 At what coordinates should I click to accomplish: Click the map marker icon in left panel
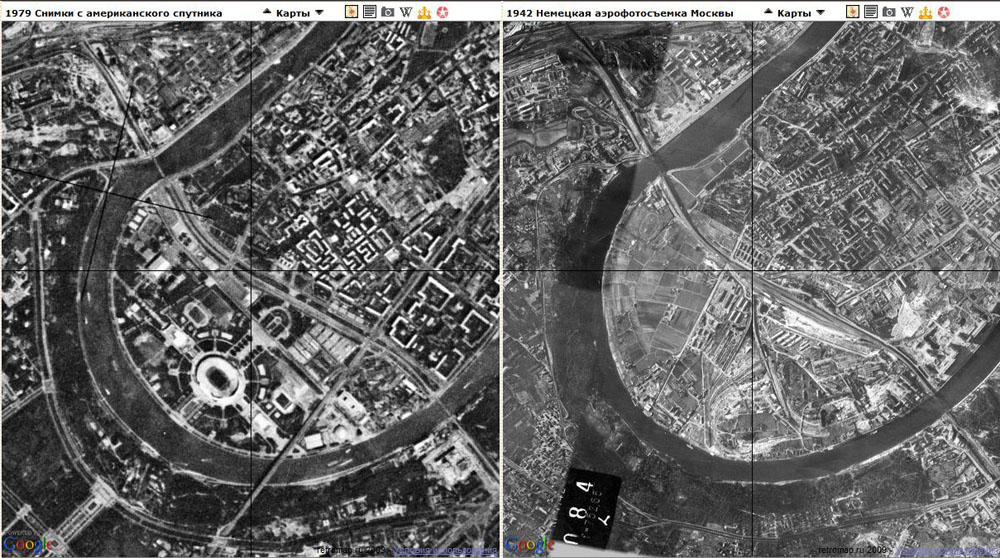(x=351, y=12)
